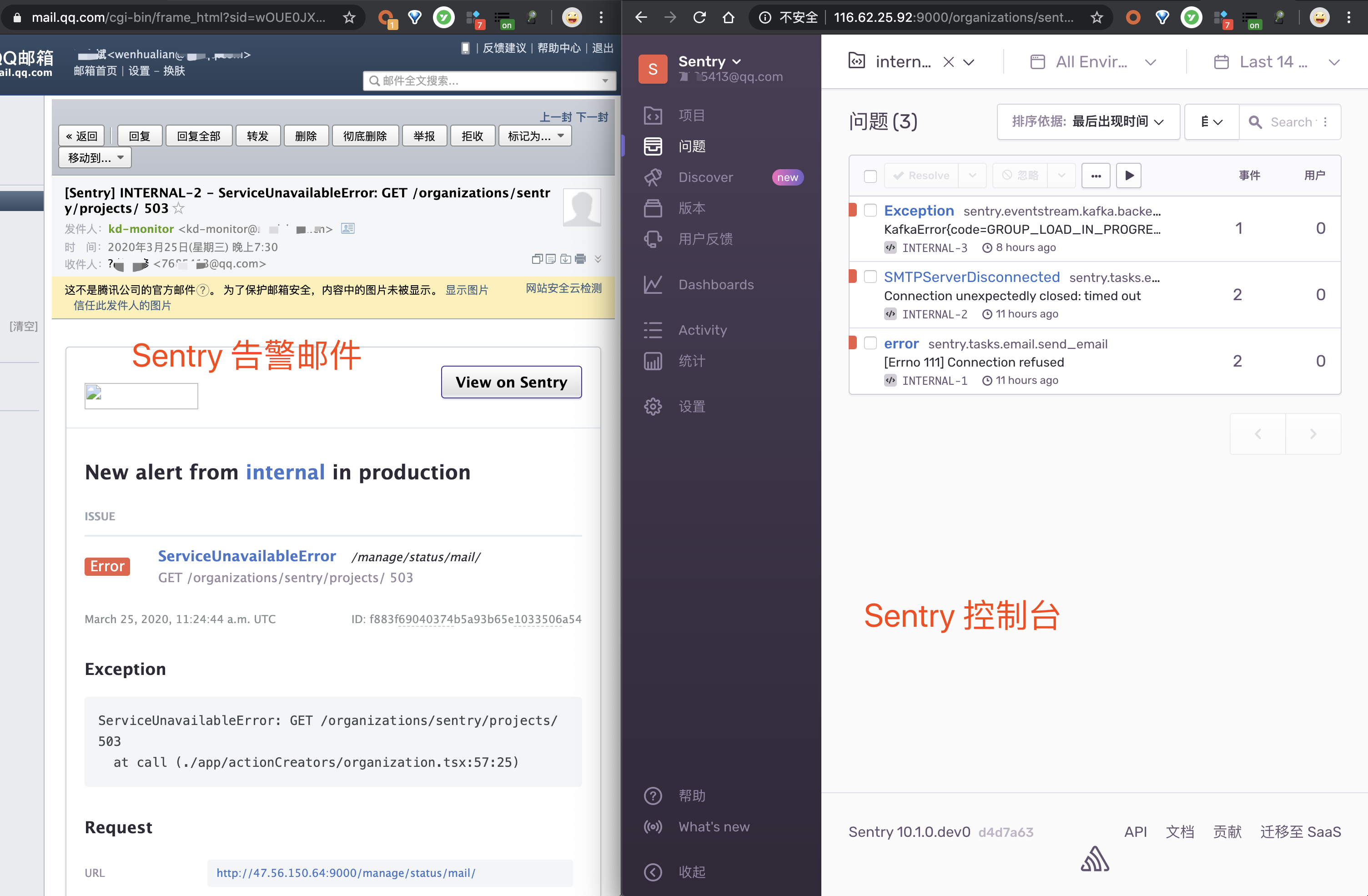1368x896 pixels.
Task: Open the 项目 (Projects) sidebar icon in Sentry
Action: (652, 116)
